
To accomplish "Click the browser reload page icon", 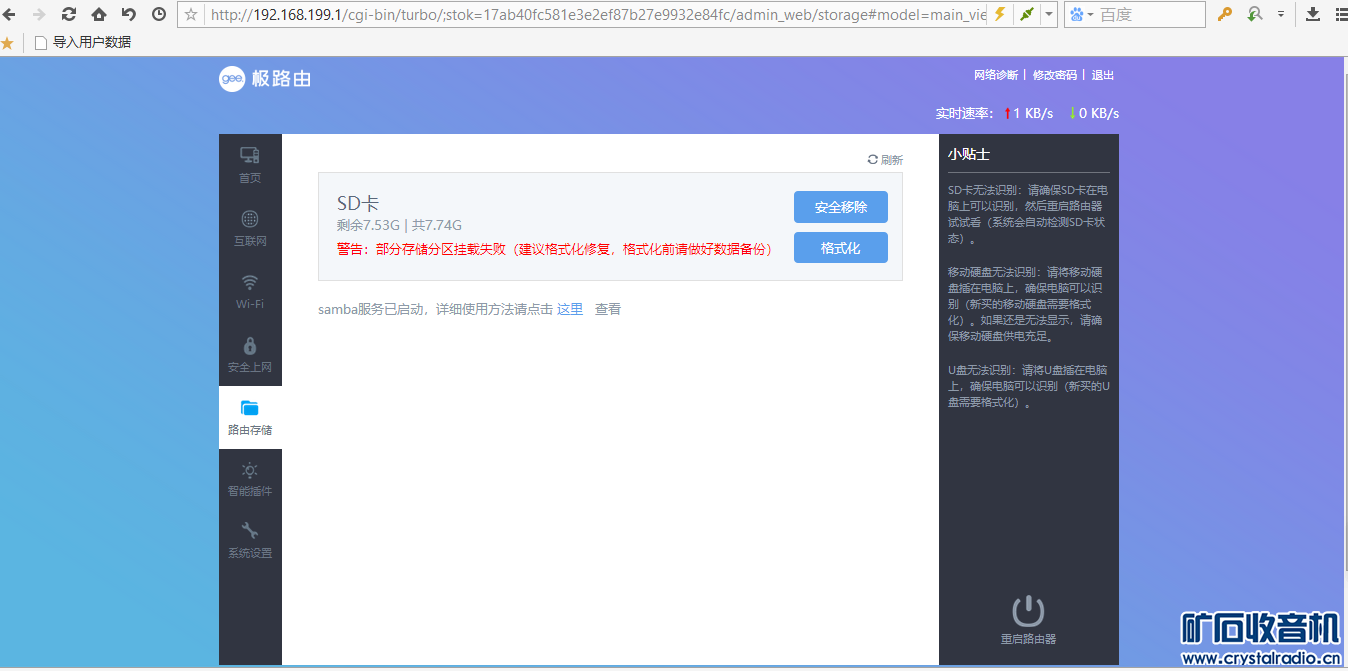I will 69,14.
